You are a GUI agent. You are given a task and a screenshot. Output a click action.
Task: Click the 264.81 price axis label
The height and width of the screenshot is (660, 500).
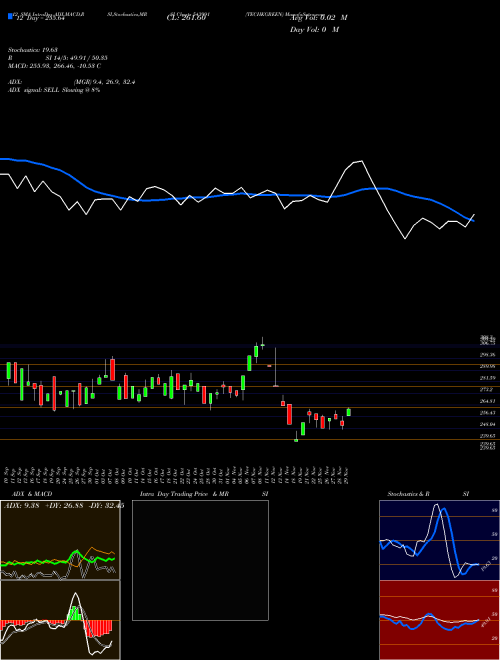pos(487,401)
